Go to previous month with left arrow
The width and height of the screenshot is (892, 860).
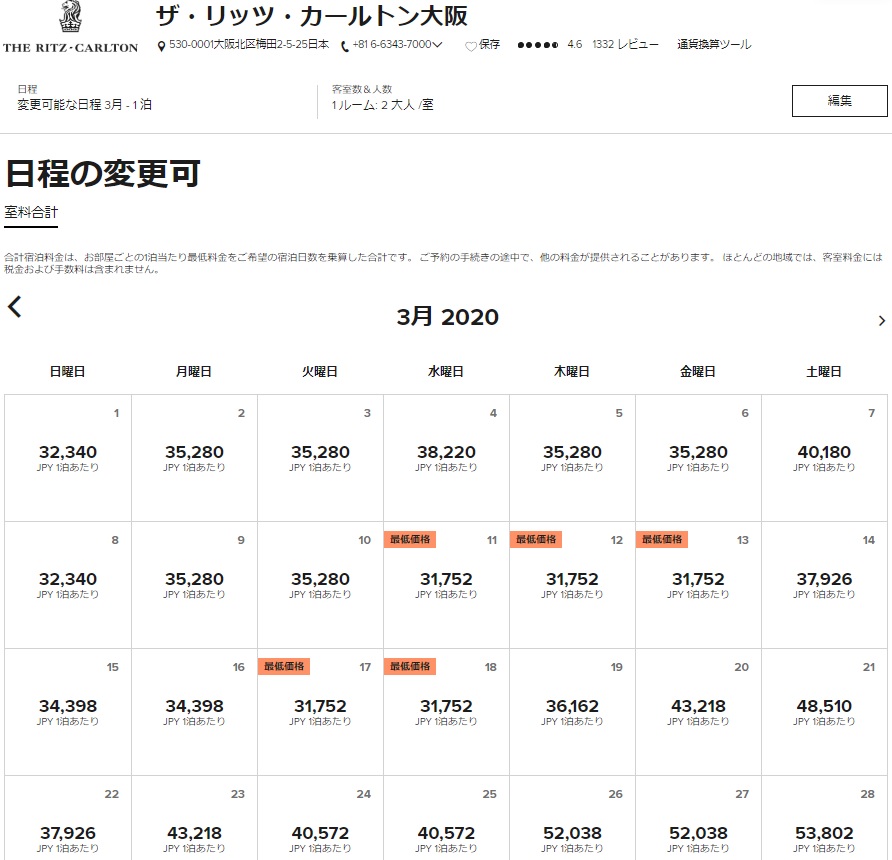pos(15,307)
